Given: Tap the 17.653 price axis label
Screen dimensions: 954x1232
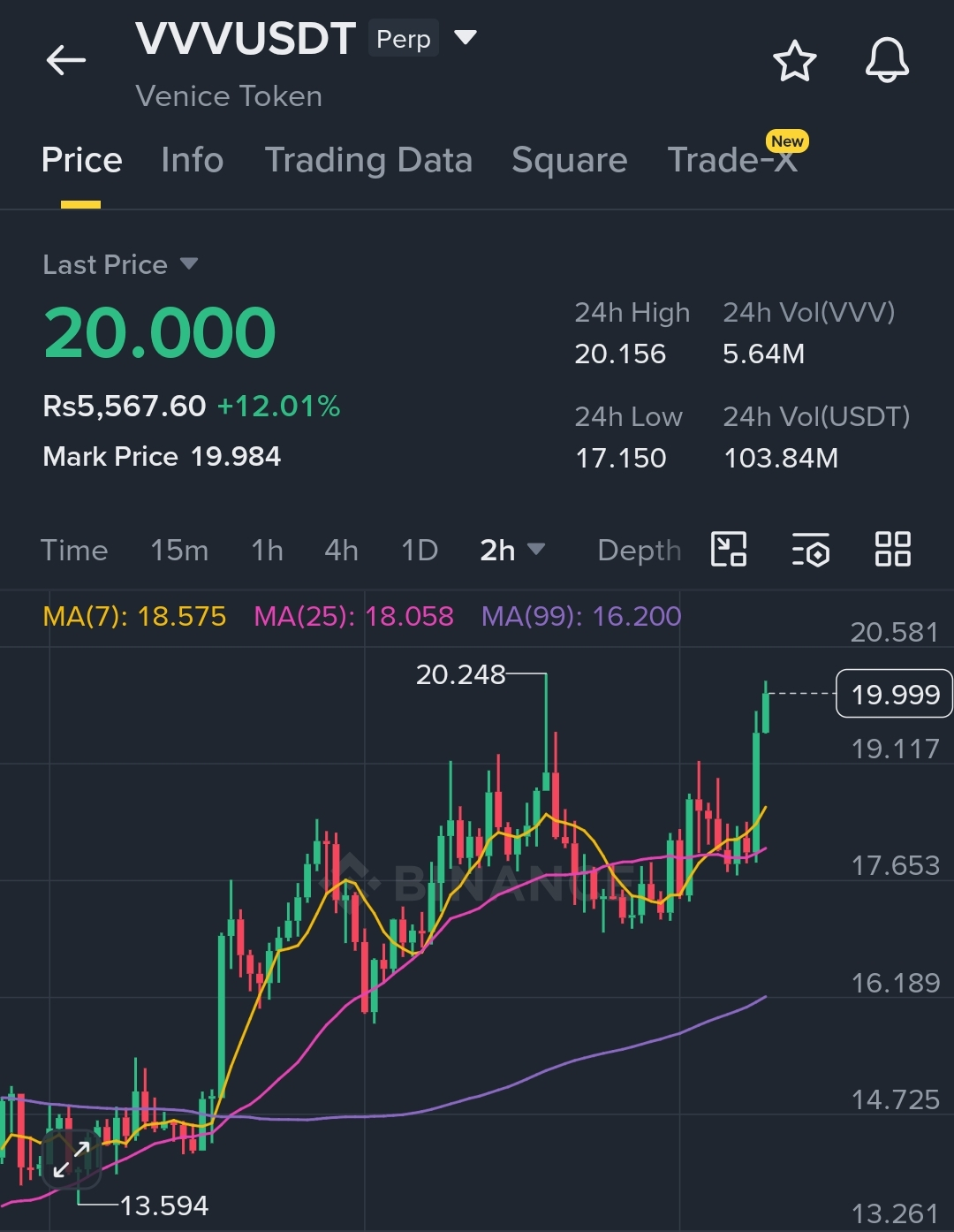Looking at the screenshot, I should 896,865.
